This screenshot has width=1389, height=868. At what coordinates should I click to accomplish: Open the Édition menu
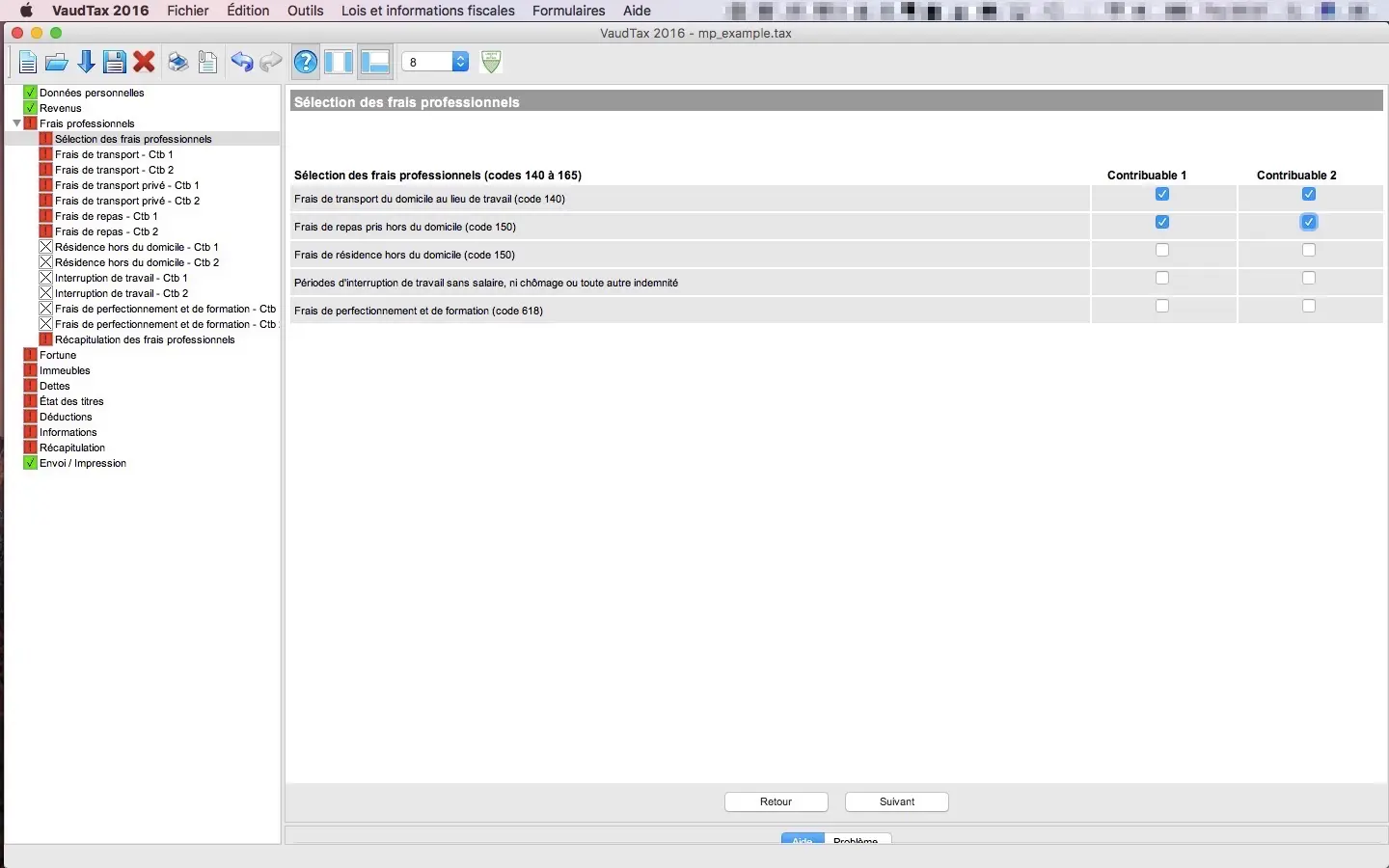(x=248, y=11)
